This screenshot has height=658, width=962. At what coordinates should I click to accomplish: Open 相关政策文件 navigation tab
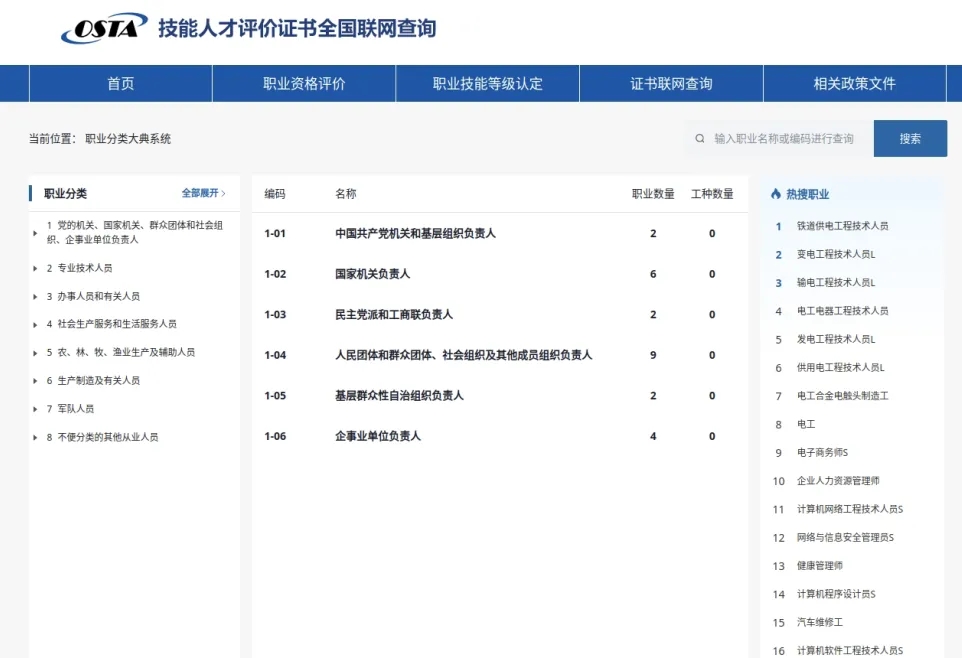(x=854, y=84)
